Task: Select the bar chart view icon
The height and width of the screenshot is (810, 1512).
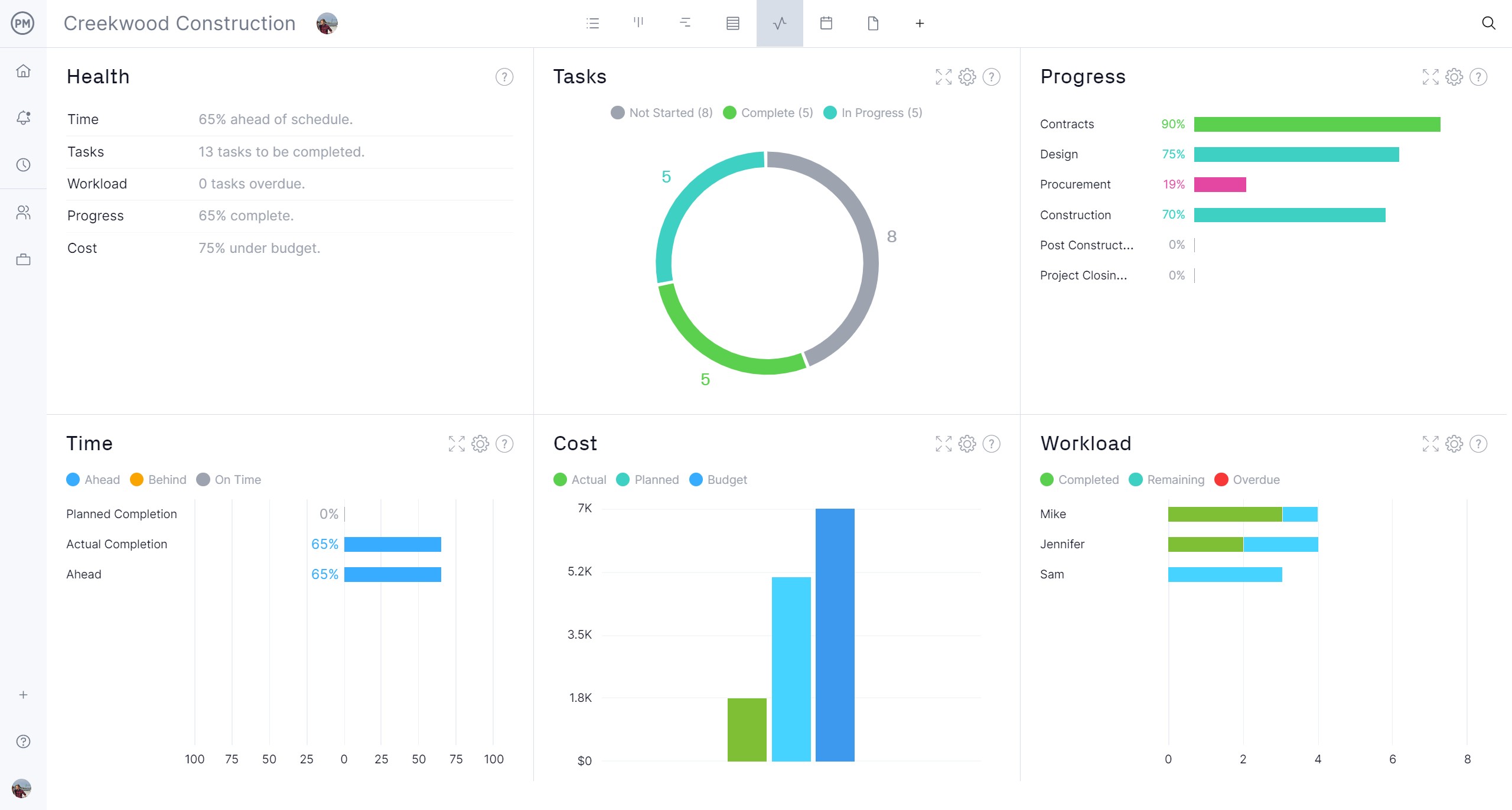Action: click(639, 24)
